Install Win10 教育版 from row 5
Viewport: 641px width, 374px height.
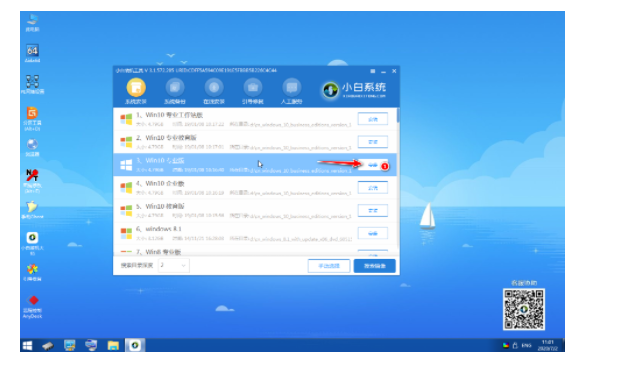point(372,211)
